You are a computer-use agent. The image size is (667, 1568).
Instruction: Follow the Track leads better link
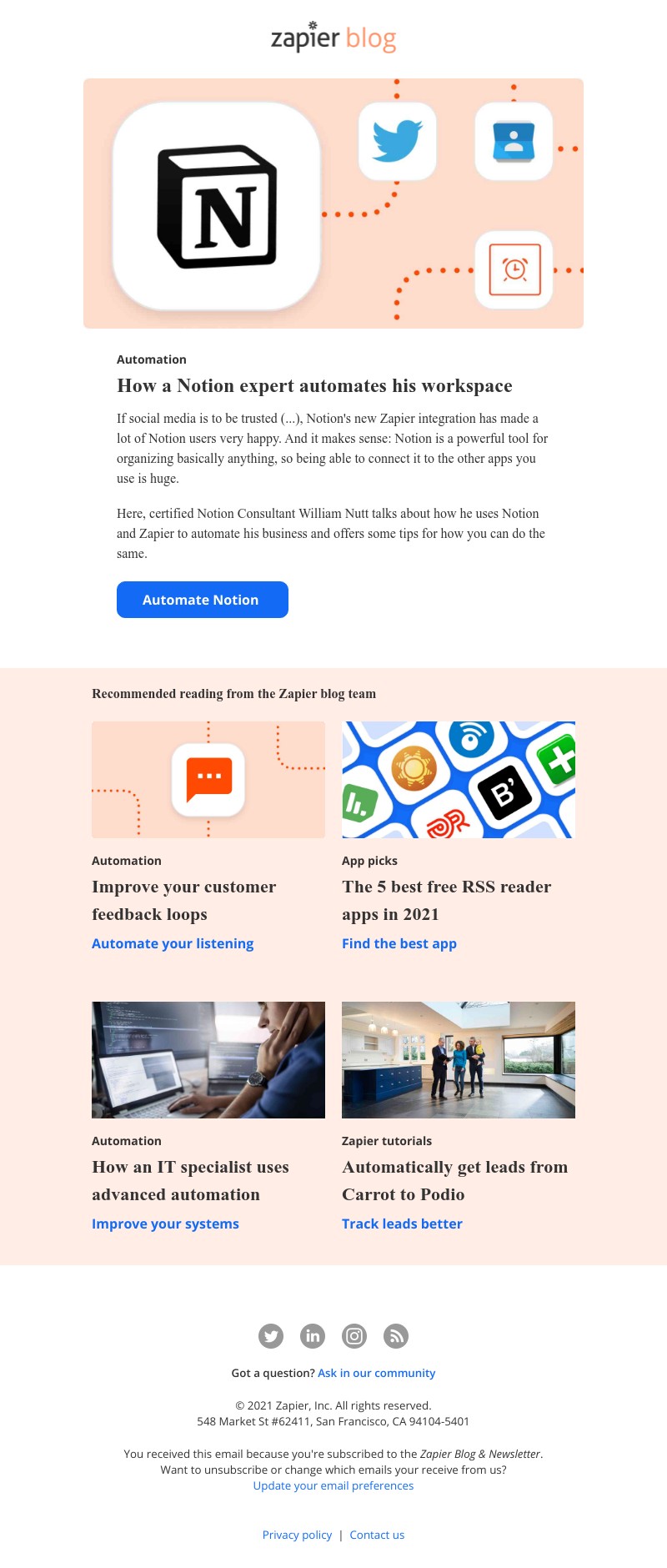tap(402, 1224)
